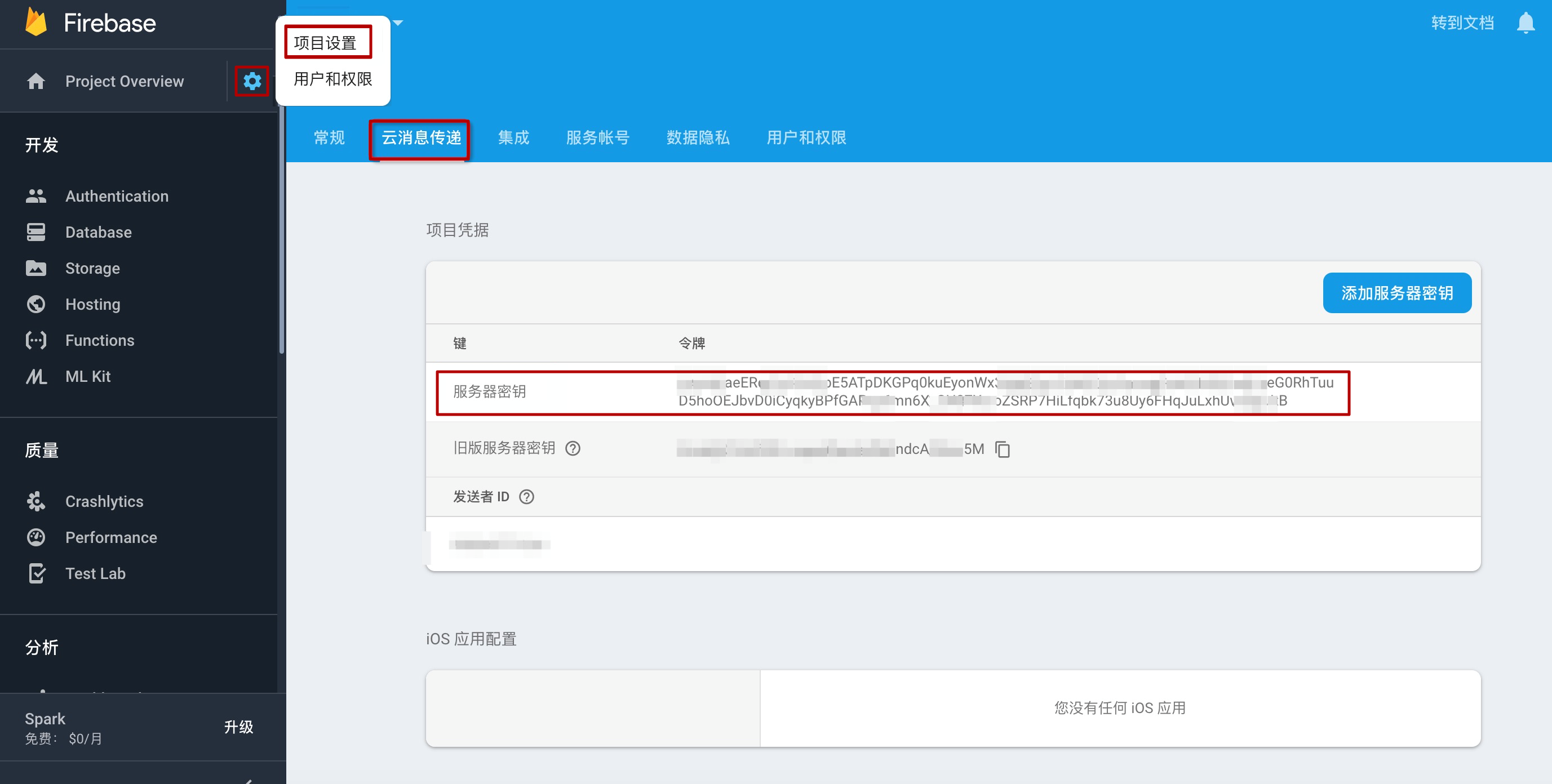Click the Functions brackets icon
Screen dimensions: 1552x784
pos(36,340)
